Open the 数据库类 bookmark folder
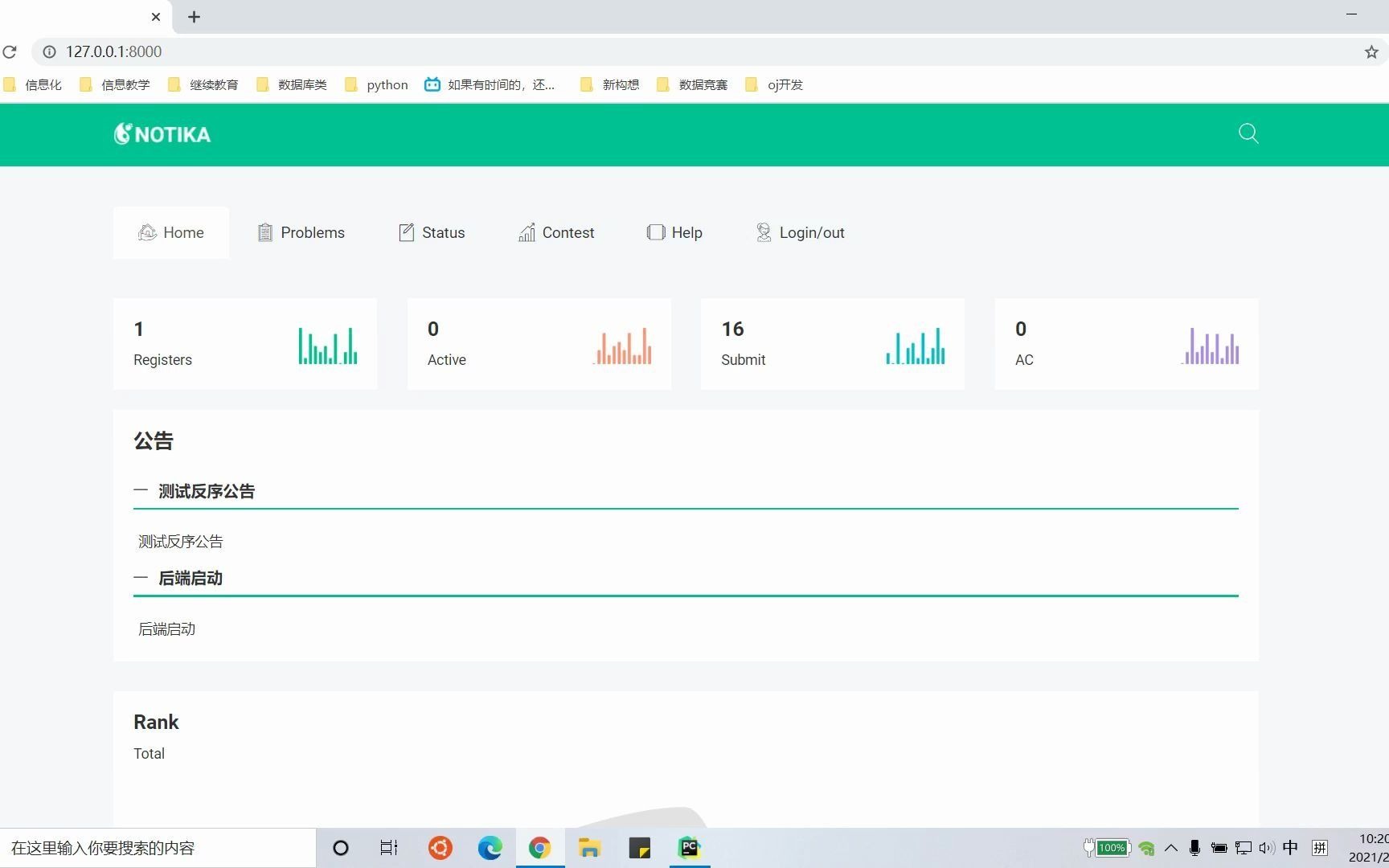 point(292,84)
